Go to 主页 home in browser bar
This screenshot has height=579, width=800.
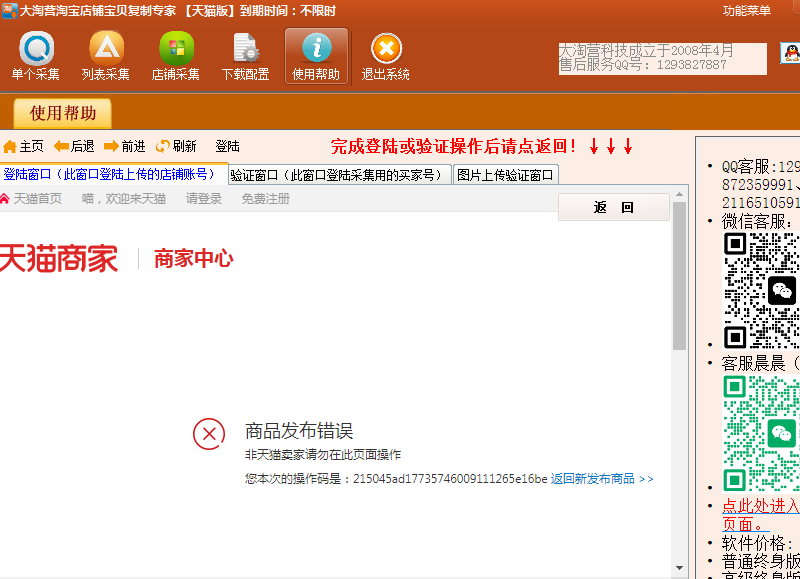point(23,146)
